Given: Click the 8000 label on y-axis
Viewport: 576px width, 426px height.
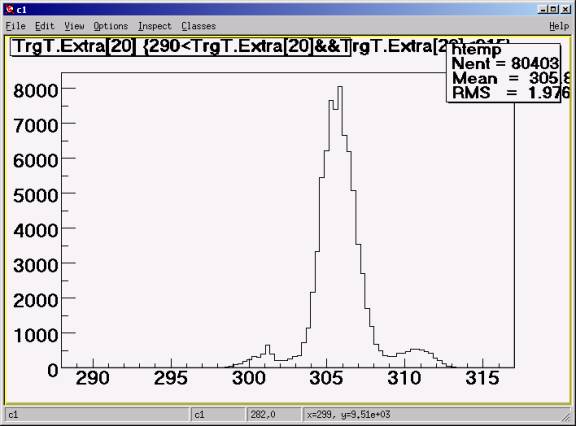Looking at the screenshot, I should coord(36,90).
